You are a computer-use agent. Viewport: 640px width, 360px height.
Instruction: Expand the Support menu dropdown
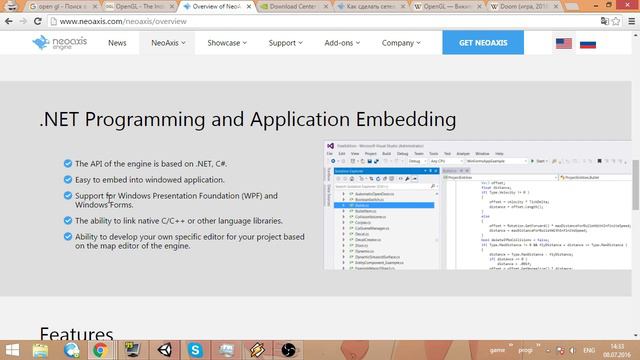285,43
